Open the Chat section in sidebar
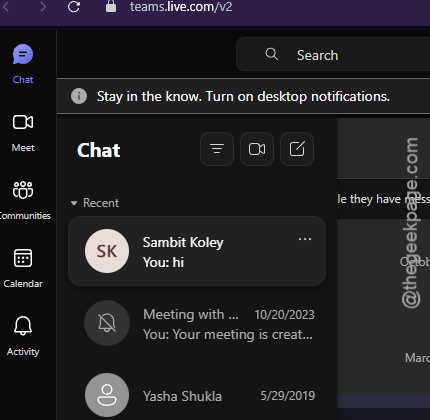Screen dimensions: 430x420 (23, 64)
